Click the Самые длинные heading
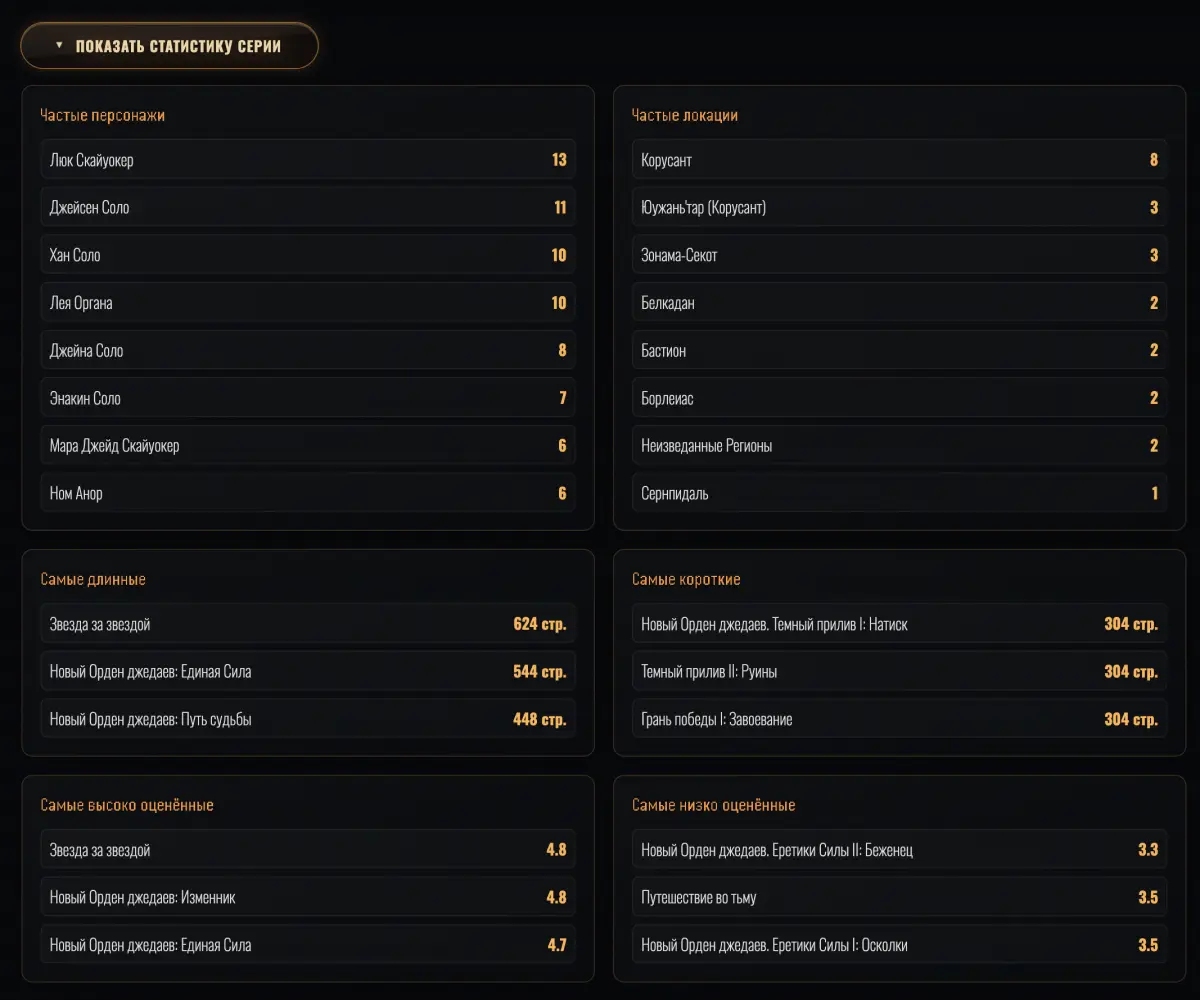This screenshot has width=1200, height=1000. (93, 579)
